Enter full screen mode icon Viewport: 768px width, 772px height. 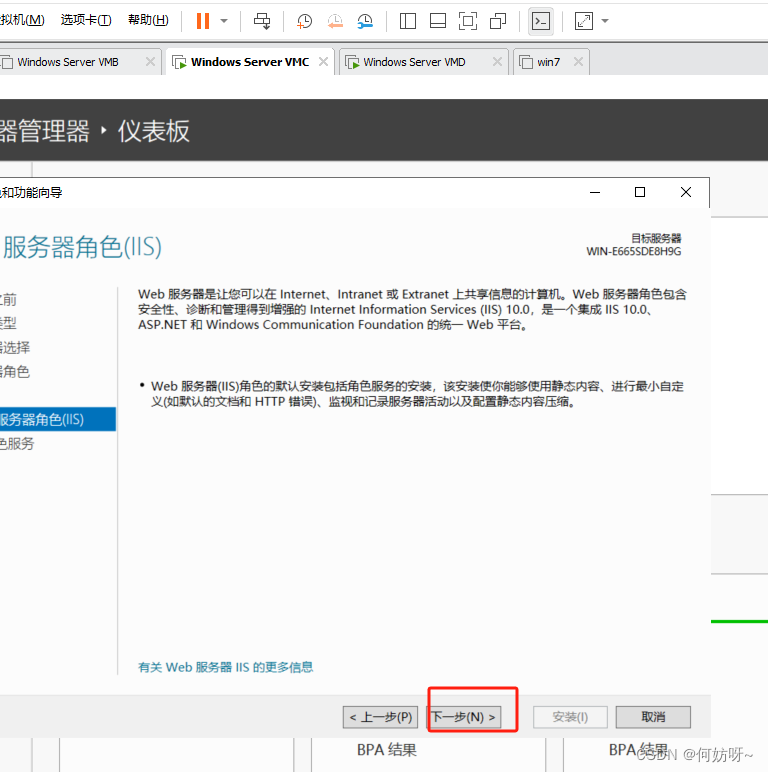[467, 21]
